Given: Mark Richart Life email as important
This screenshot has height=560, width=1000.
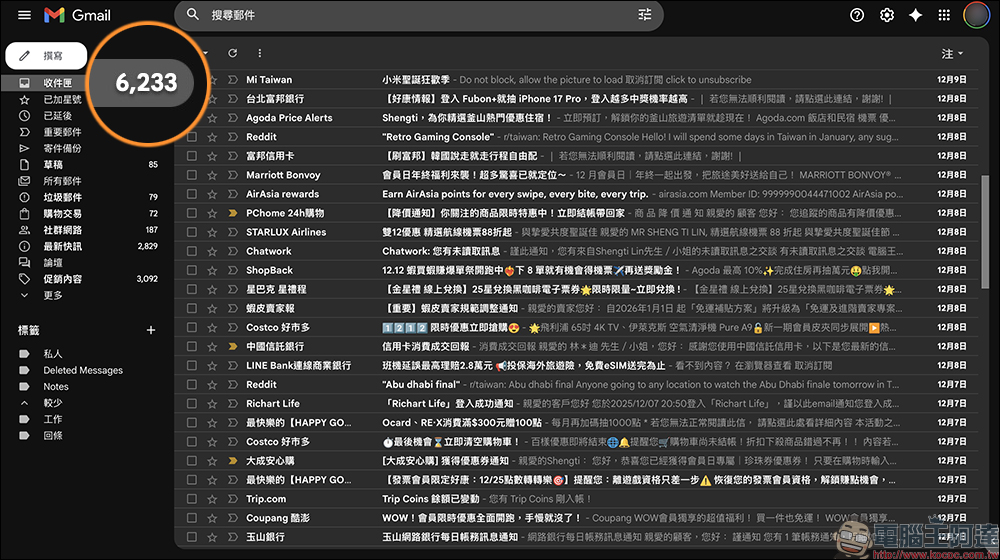Looking at the screenshot, I should (x=233, y=404).
